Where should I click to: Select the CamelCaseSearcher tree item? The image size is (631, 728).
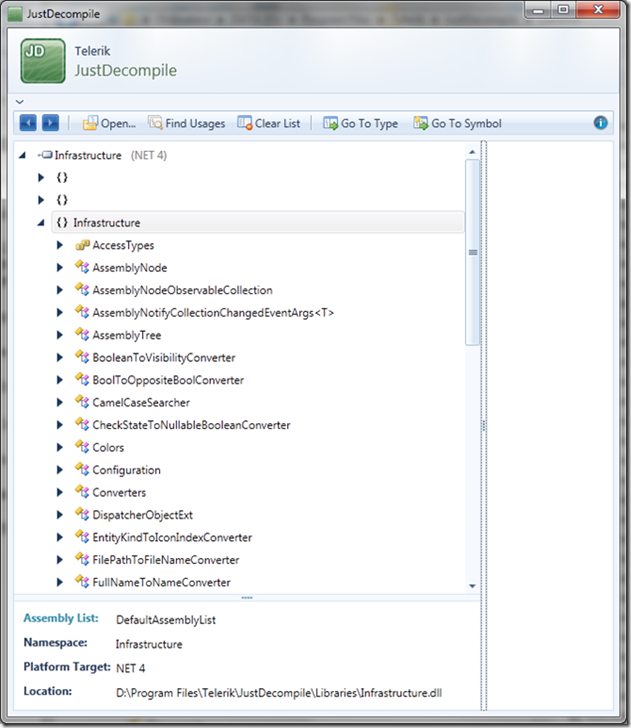(141, 403)
